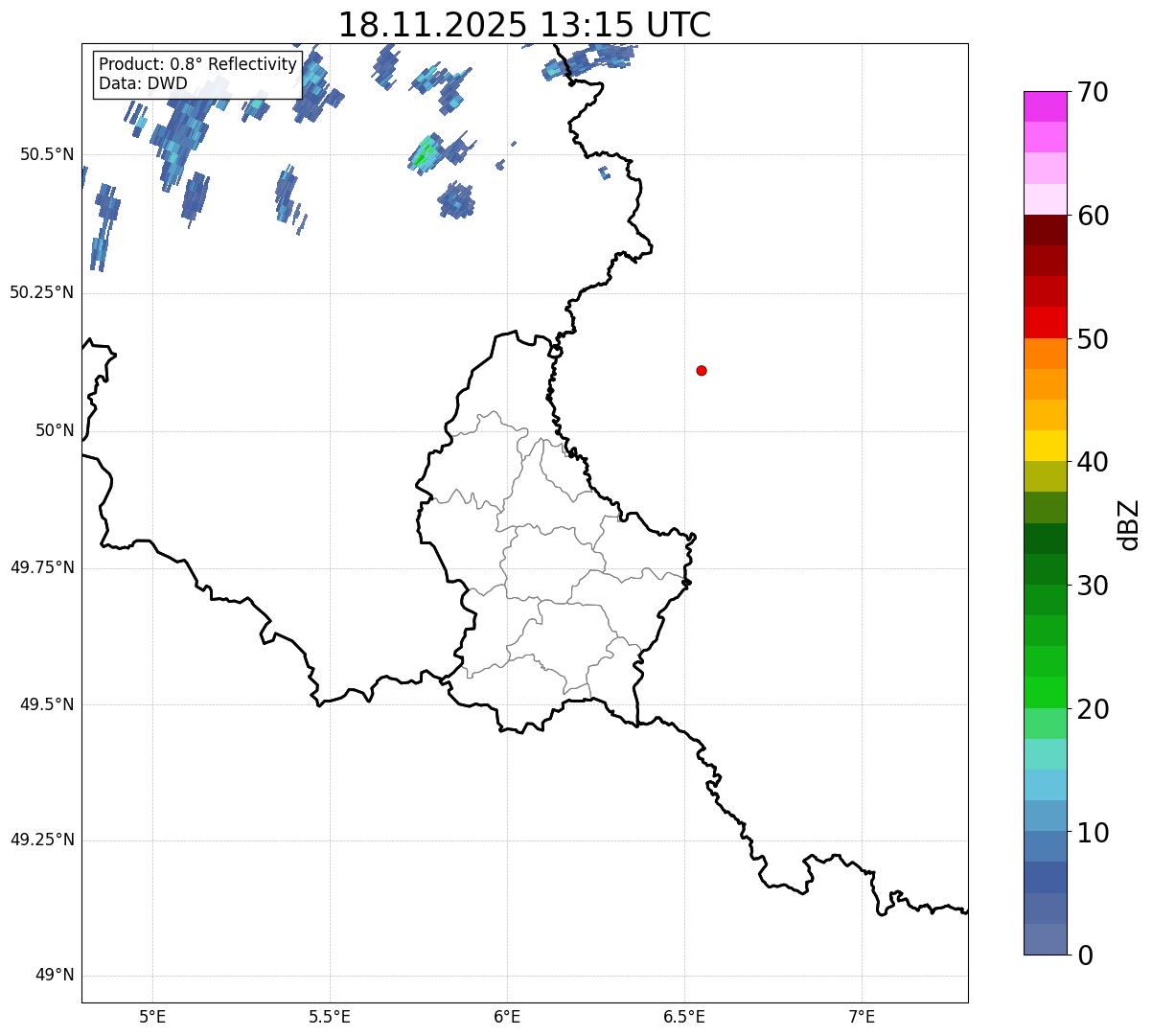Click the latitude label 49°N
Screen dimensions: 1152x1036
pyautogui.click(x=55, y=976)
